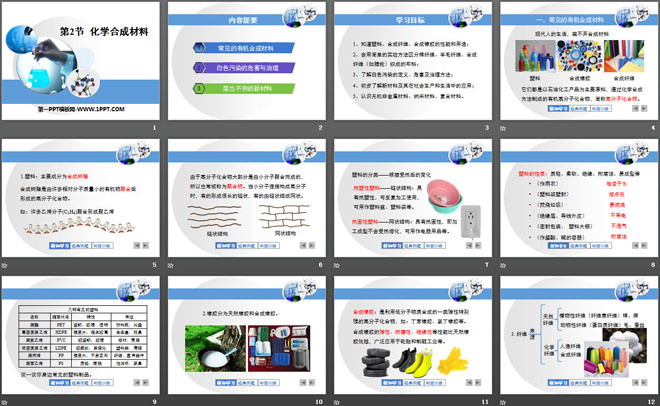Click next arrow button on slide 7
Screen dimensions: 660x406
pos(478,245)
